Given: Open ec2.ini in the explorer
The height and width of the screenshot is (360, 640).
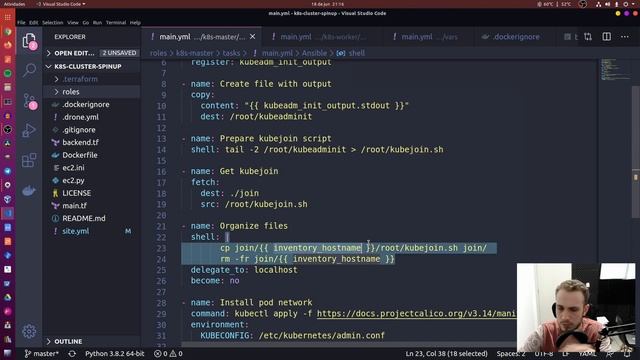Looking at the screenshot, I should coord(92,168).
